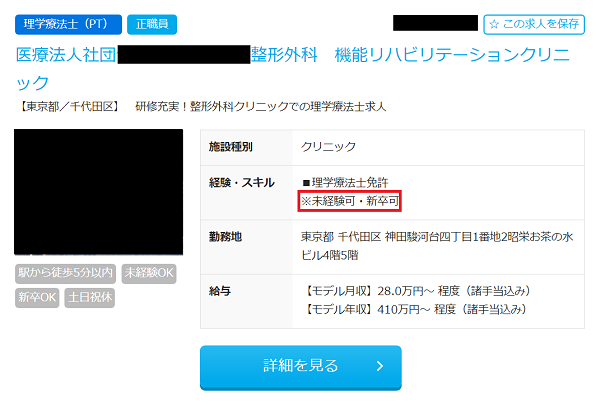Screen dimensions: 600x403
Task: Select the 理学療法士（PT） job category tag
Action: [x=69, y=23]
